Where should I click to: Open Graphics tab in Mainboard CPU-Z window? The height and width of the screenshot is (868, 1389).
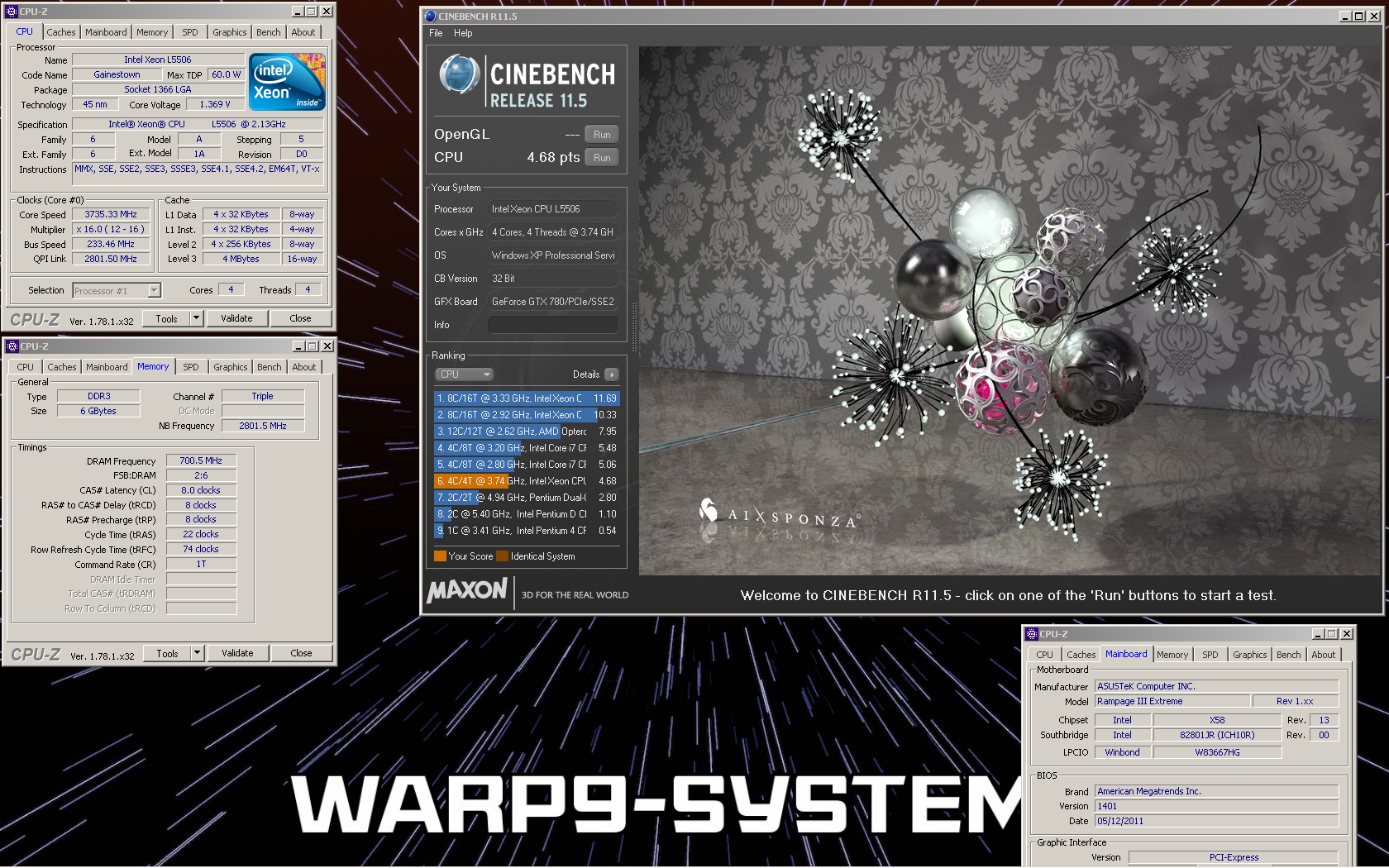pyautogui.click(x=1250, y=655)
